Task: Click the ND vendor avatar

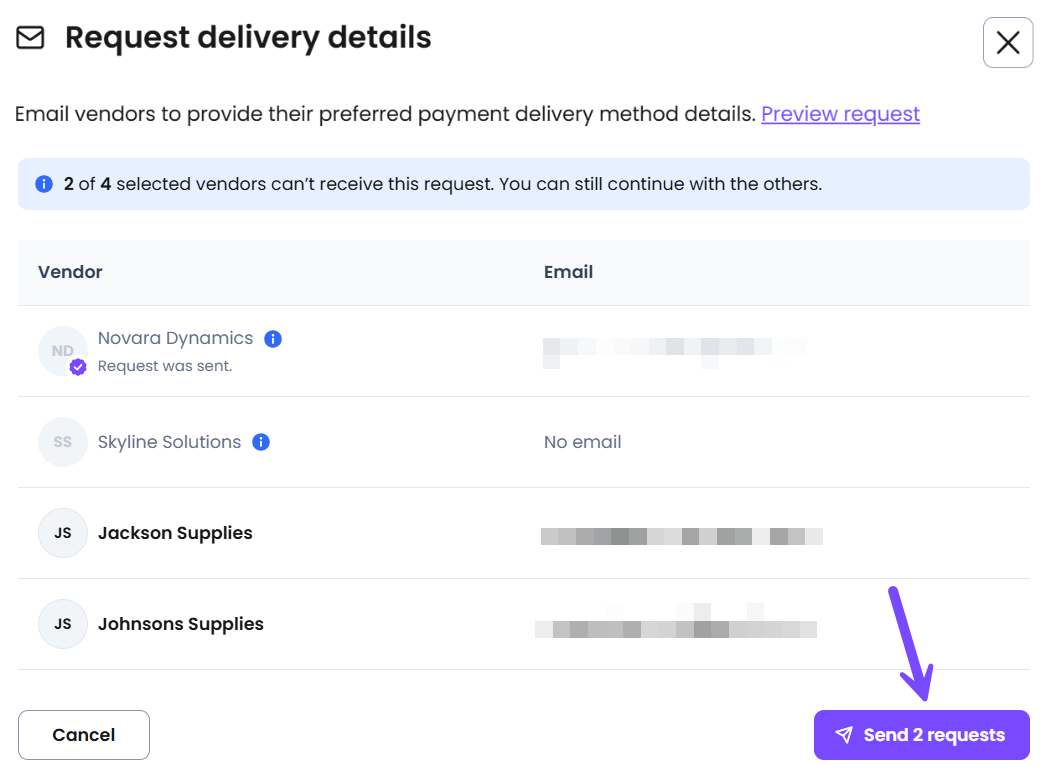Action: (x=63, y=351)
